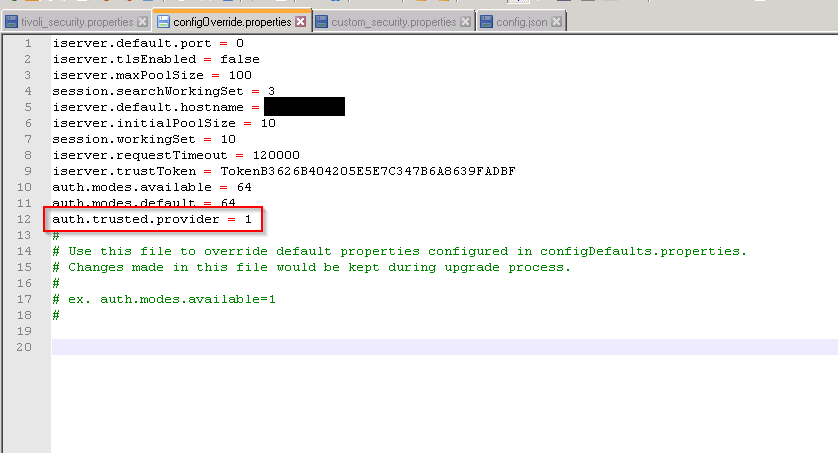Click the 'auth.modes.available = 64' line
The image size is (838, 453).
tap(152, 188)
